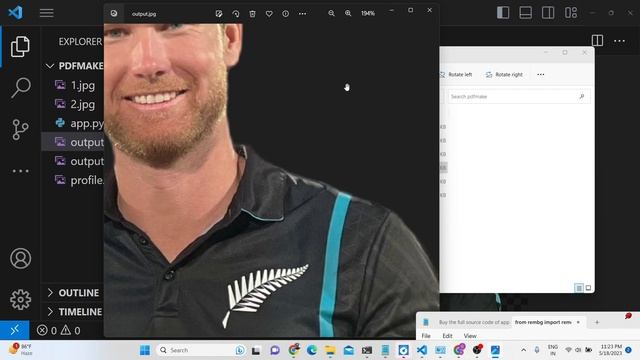Switch File Explorer to details view
Viewport: 640px width, 360px height.
coord(579,288)
